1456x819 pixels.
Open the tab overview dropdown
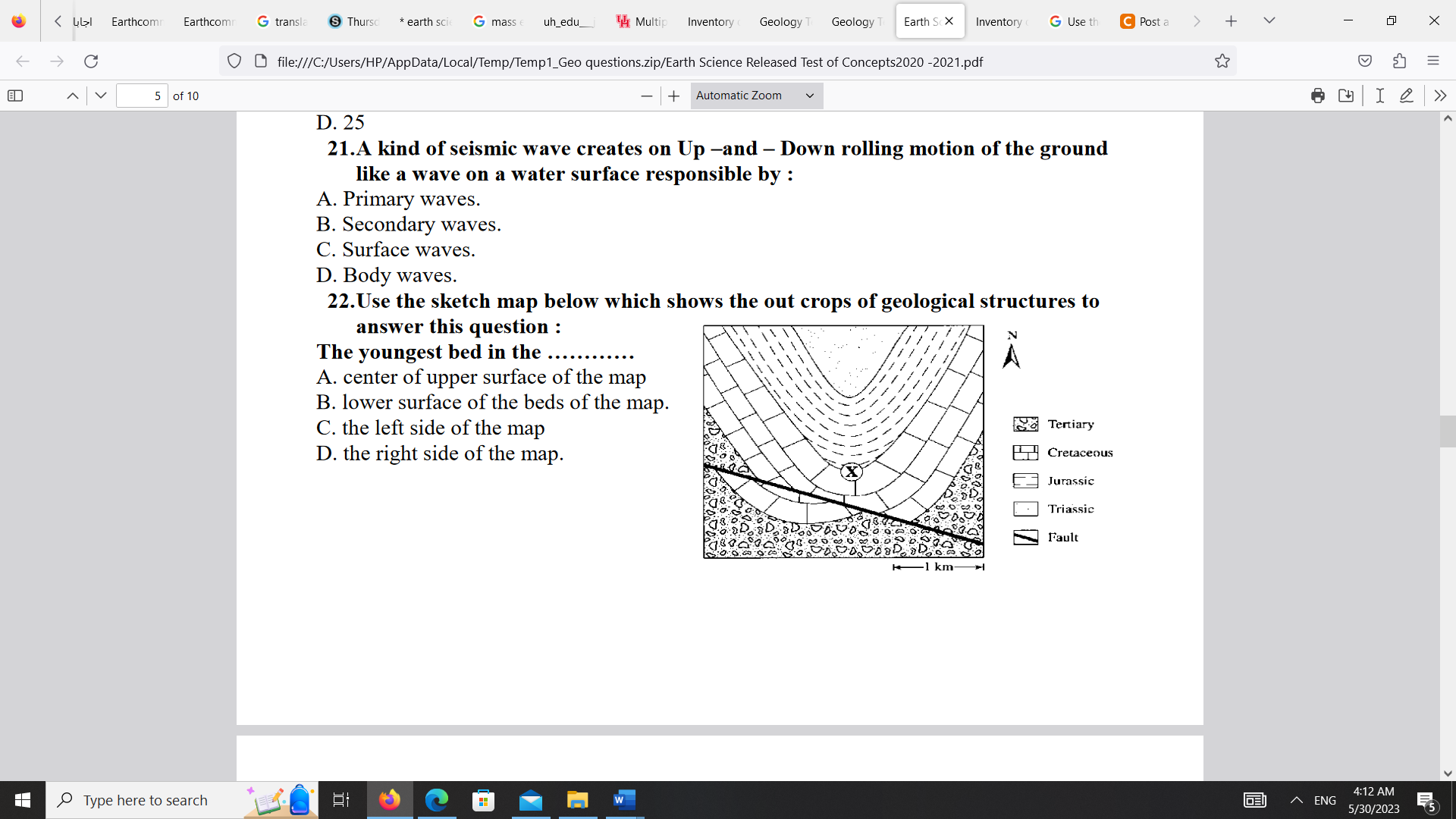(x=1269, y=20)
